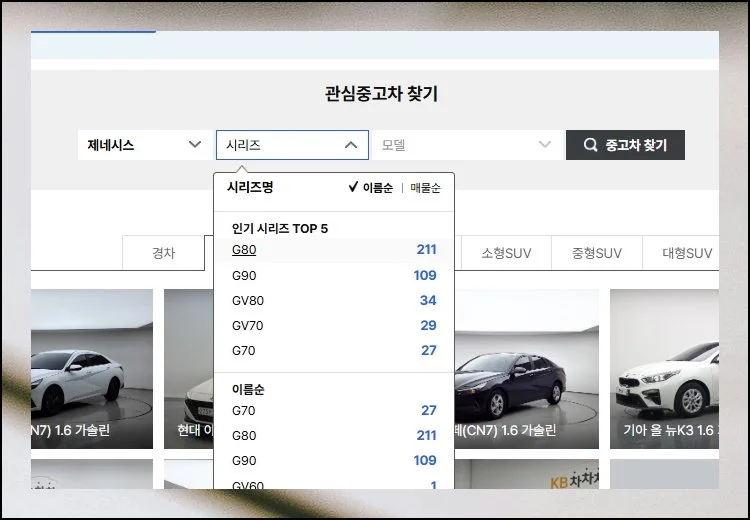Open the black 아반떼(CN7) 1.6 가솔린 car thumbnail

(x=526, y=370)
